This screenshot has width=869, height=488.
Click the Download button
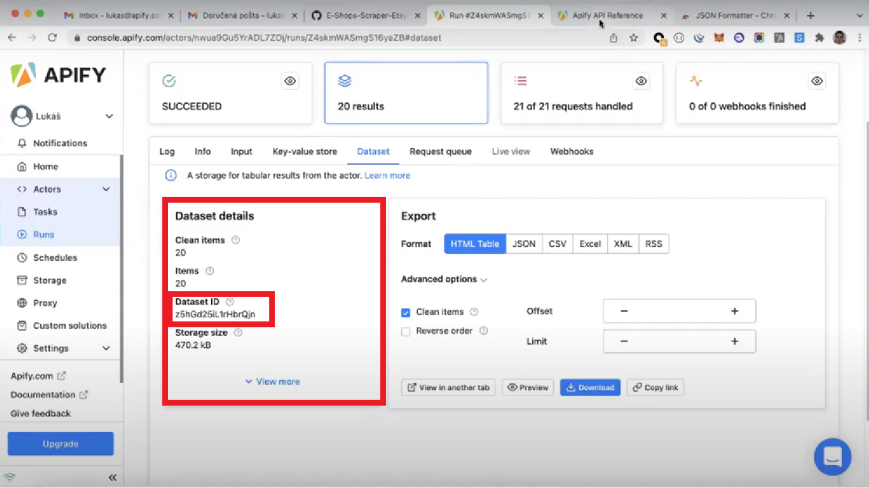click(x=590, y=387)
